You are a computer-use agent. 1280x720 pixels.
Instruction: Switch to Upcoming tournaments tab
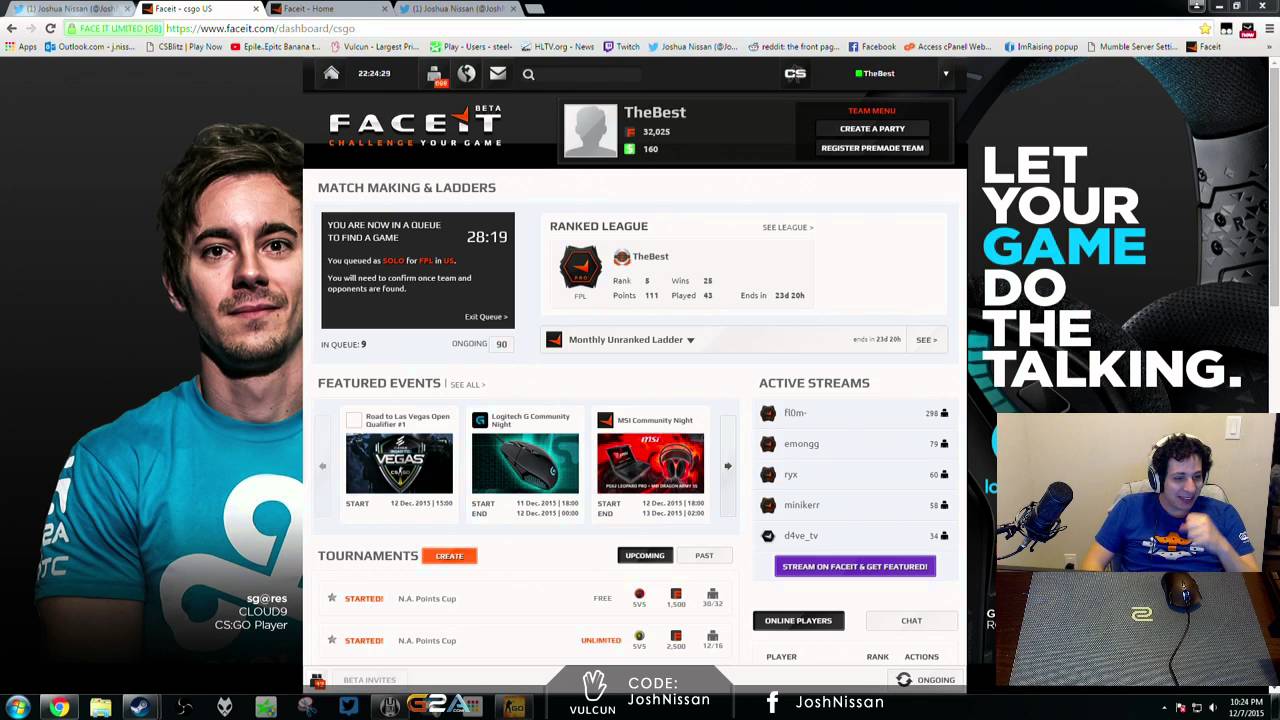pyautogui.click(x=644, y=556)
